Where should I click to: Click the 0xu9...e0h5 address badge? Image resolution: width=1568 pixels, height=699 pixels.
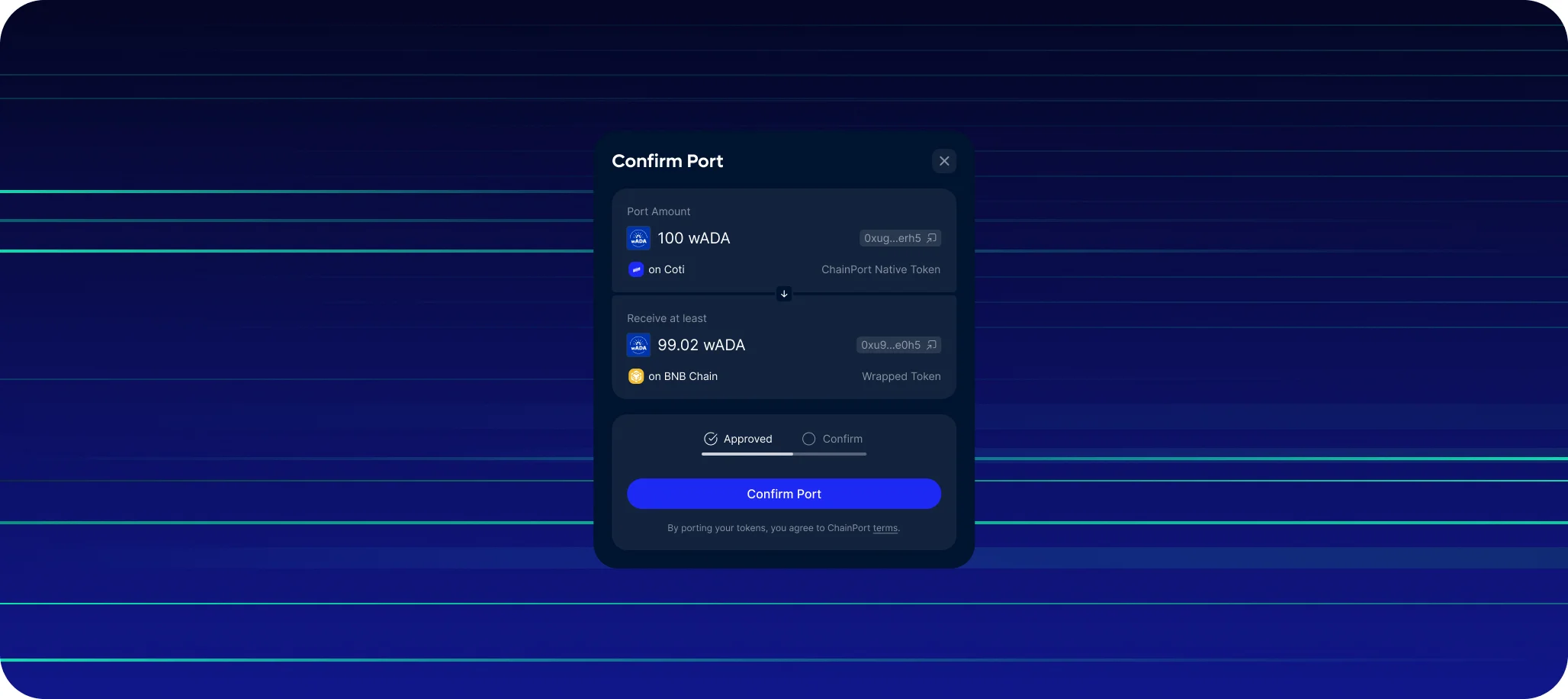tap(898, 345)
